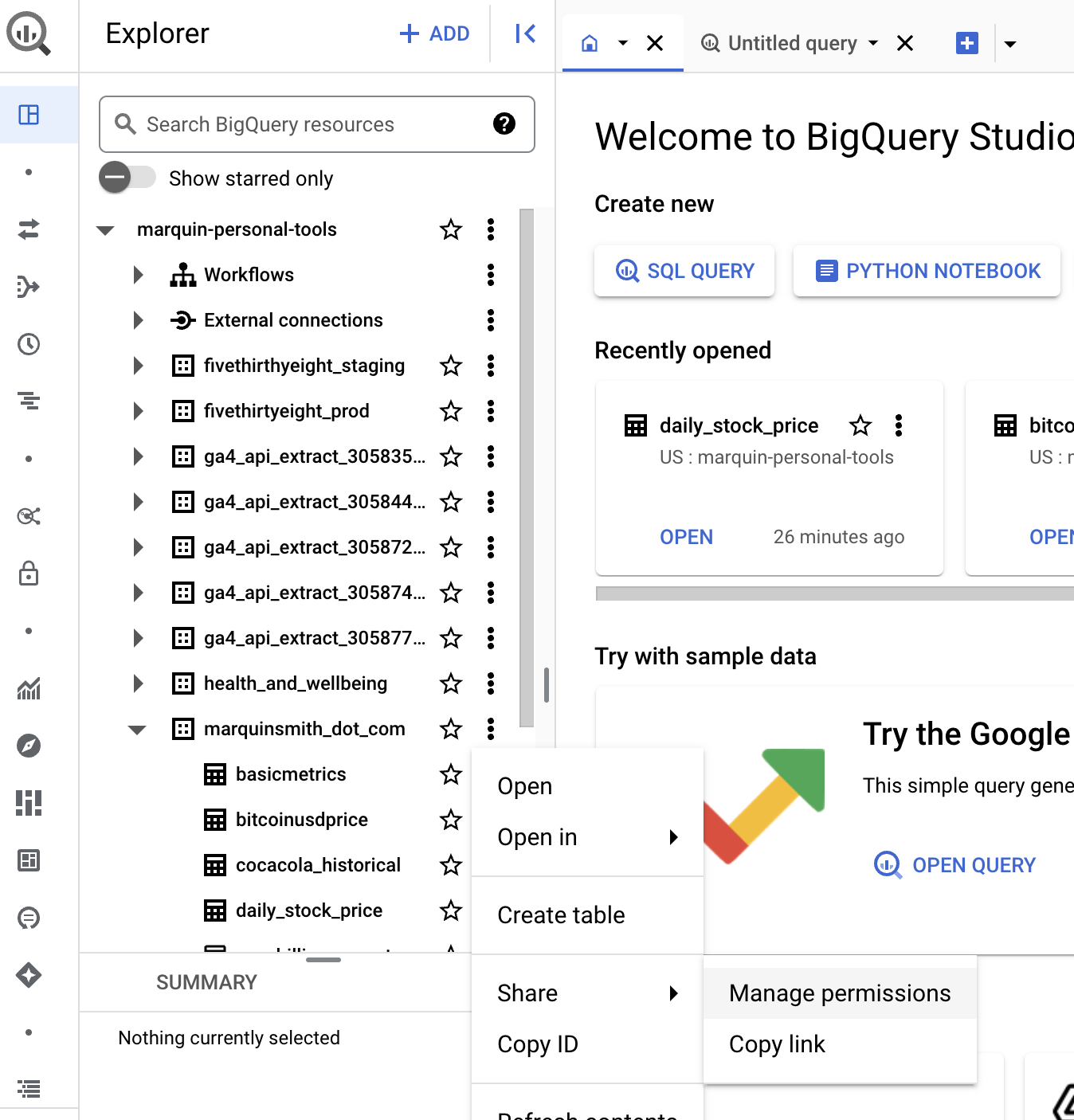Image resolution: width=1074 pixels, height=1120 pixels.
Task: Star the bitcoinusdprice table
Action: point(451,820)
